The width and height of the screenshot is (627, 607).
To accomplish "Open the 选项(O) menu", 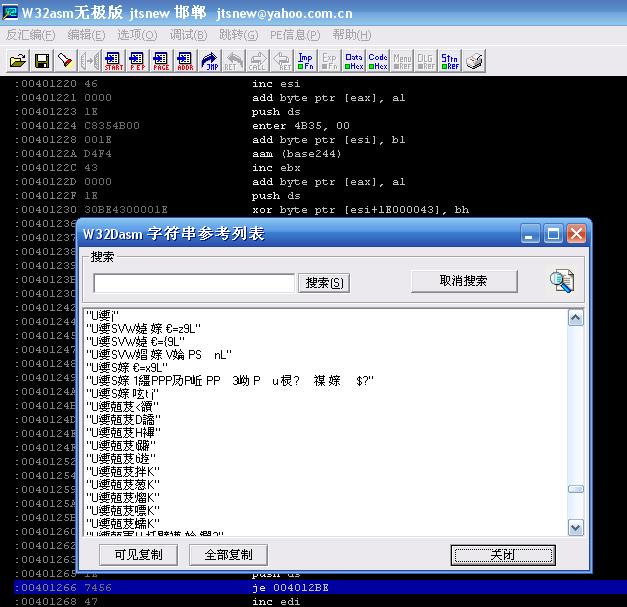I will [x=137, y=35].
